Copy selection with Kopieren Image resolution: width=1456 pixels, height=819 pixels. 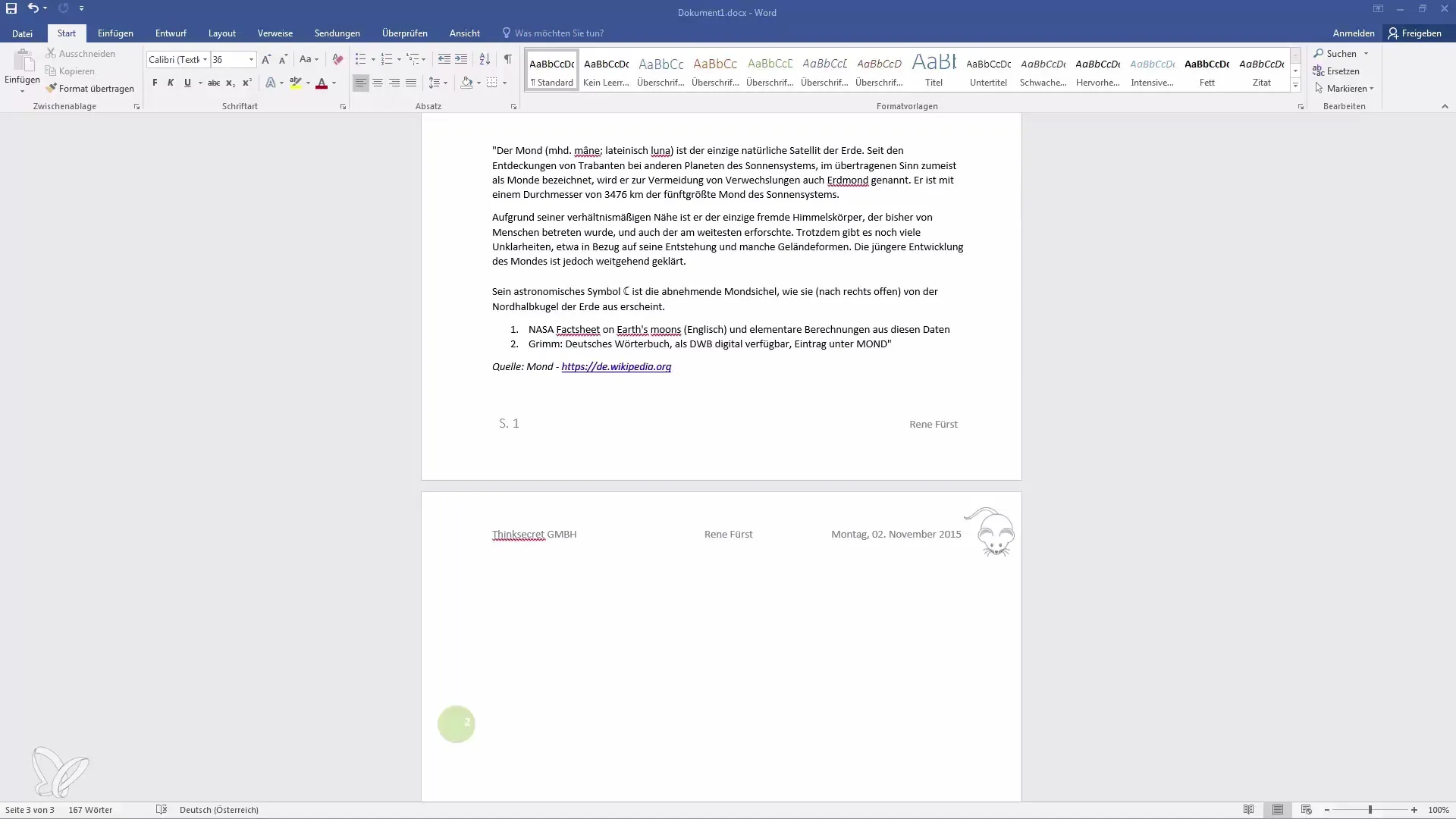(x=71, y=71)
